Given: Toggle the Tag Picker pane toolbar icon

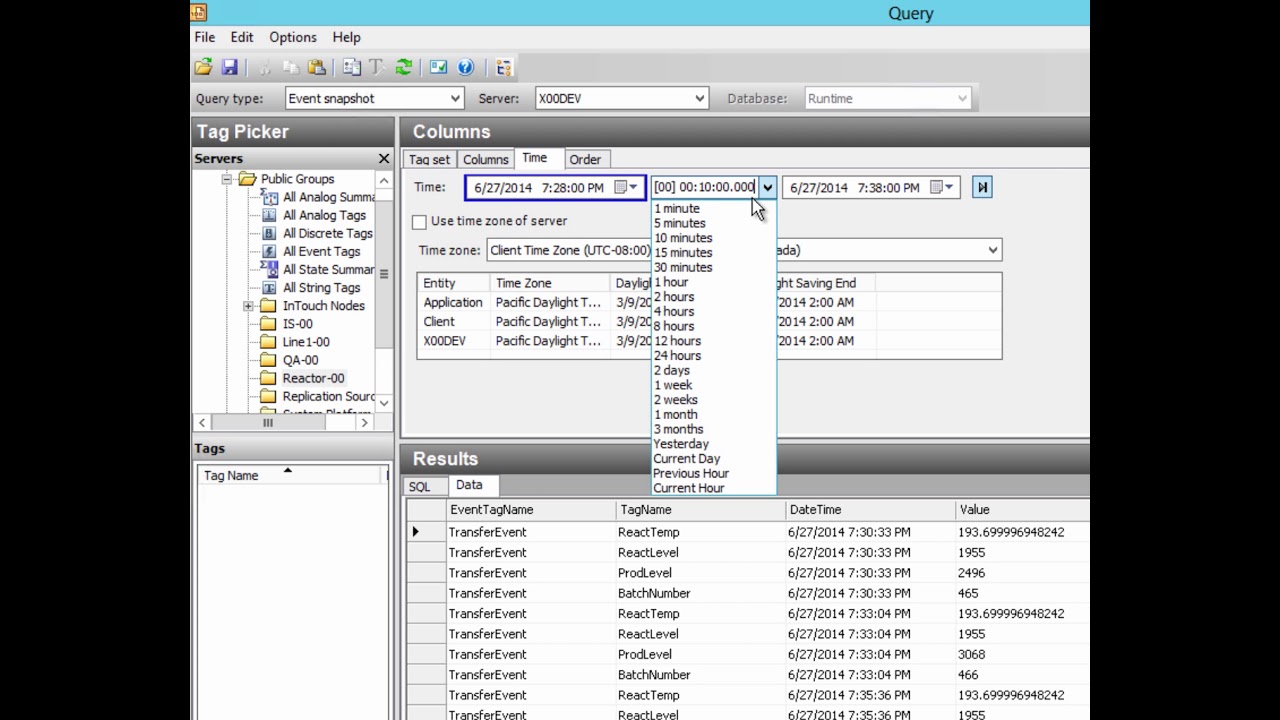Looking at the screenshot, I should click(x=504, y=67).
